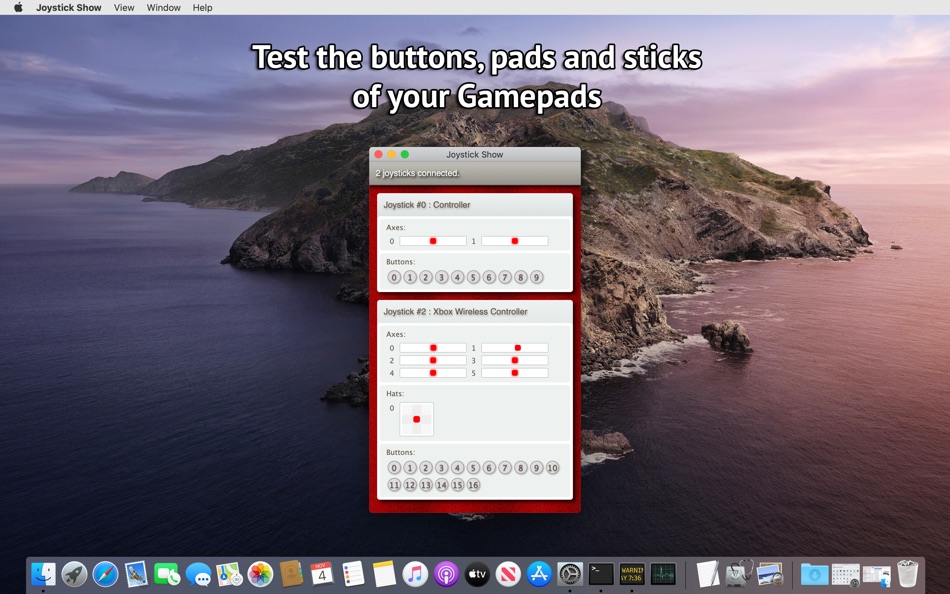950x594 pixels.
Task: Click button 9 indicator of Joystick #0 Controller
Action: tap(536, 278)
